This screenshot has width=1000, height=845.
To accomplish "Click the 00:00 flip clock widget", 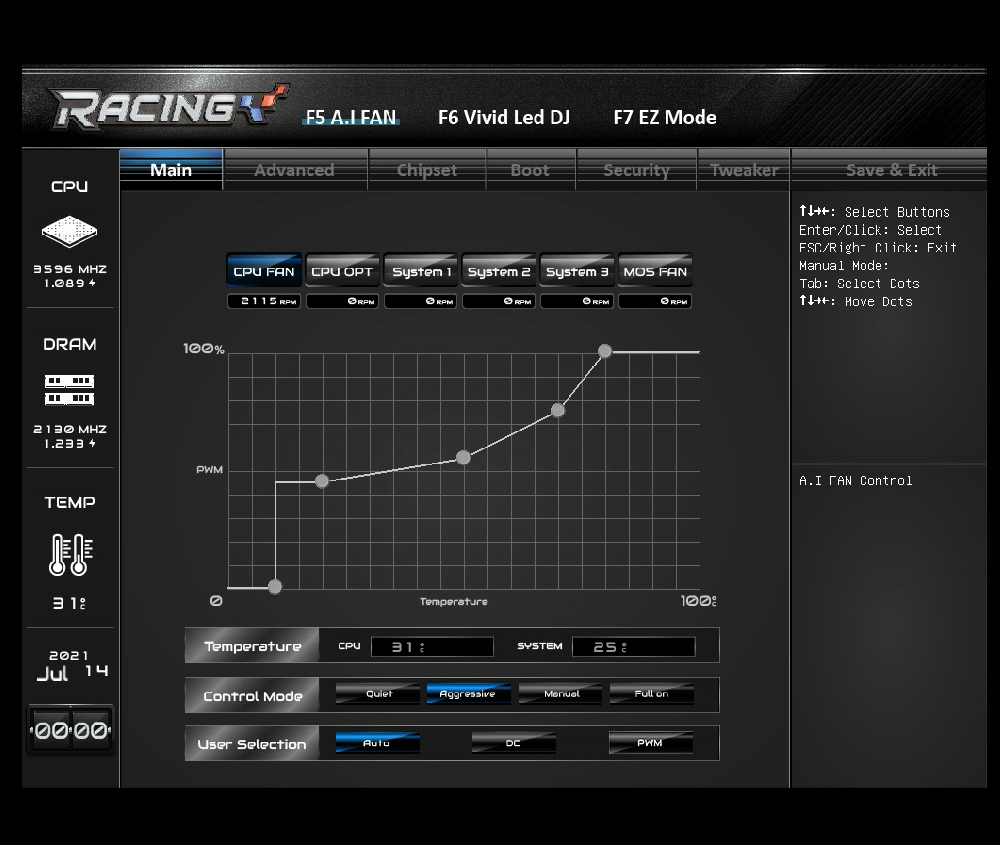I will tap(70, 731).
